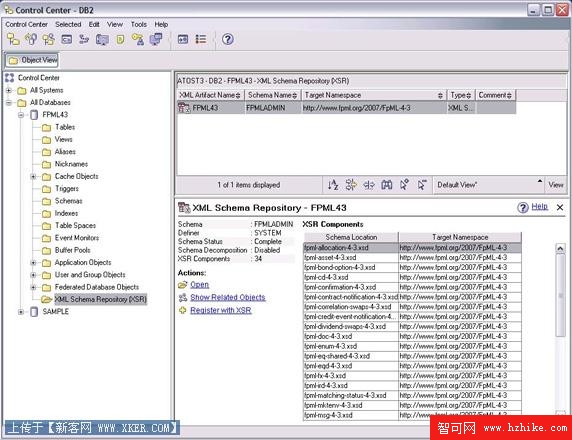
Task: Select the Tables folder in tree
Action: 65,127
